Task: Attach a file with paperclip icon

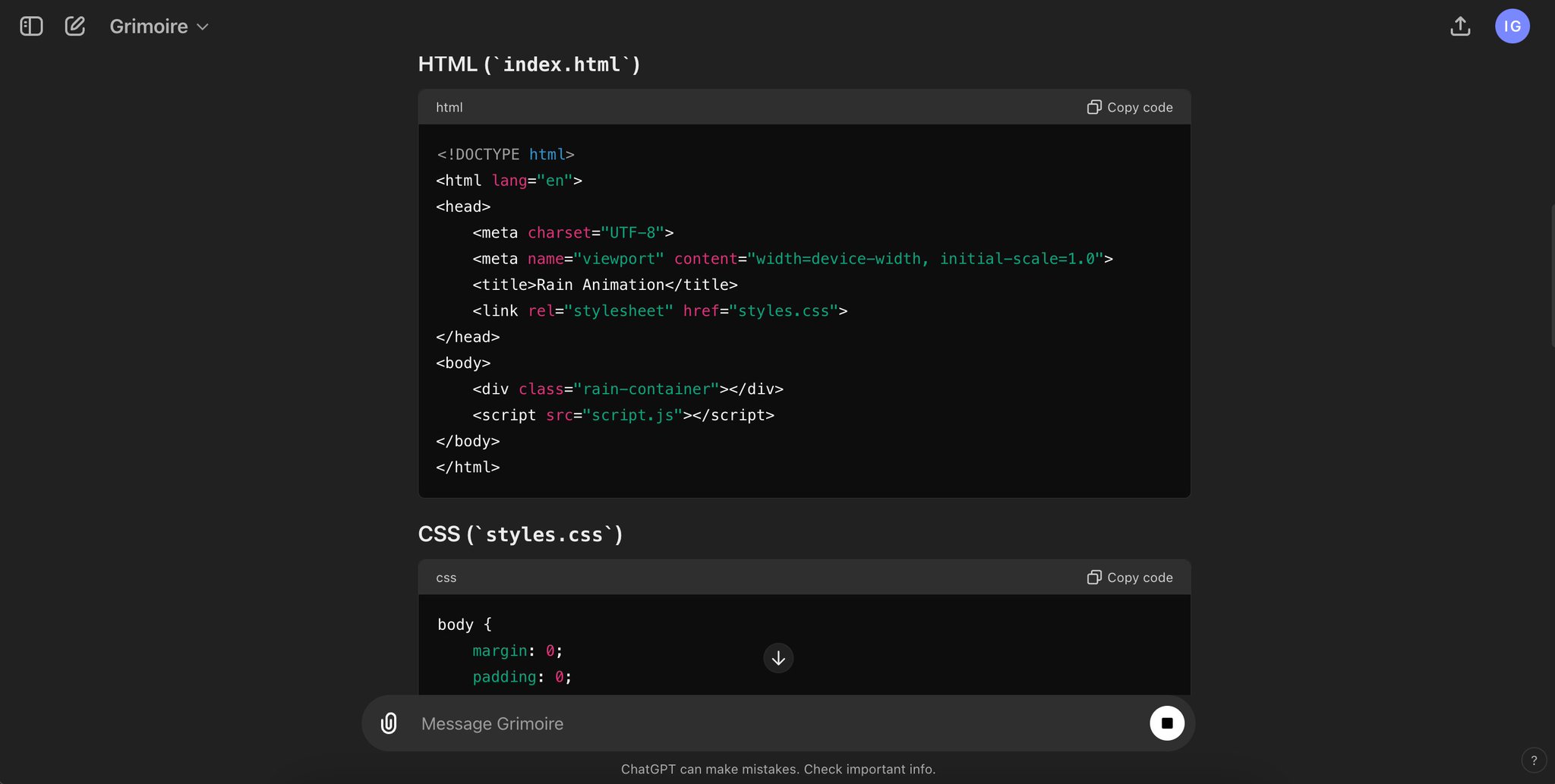Action: [389, 723]
